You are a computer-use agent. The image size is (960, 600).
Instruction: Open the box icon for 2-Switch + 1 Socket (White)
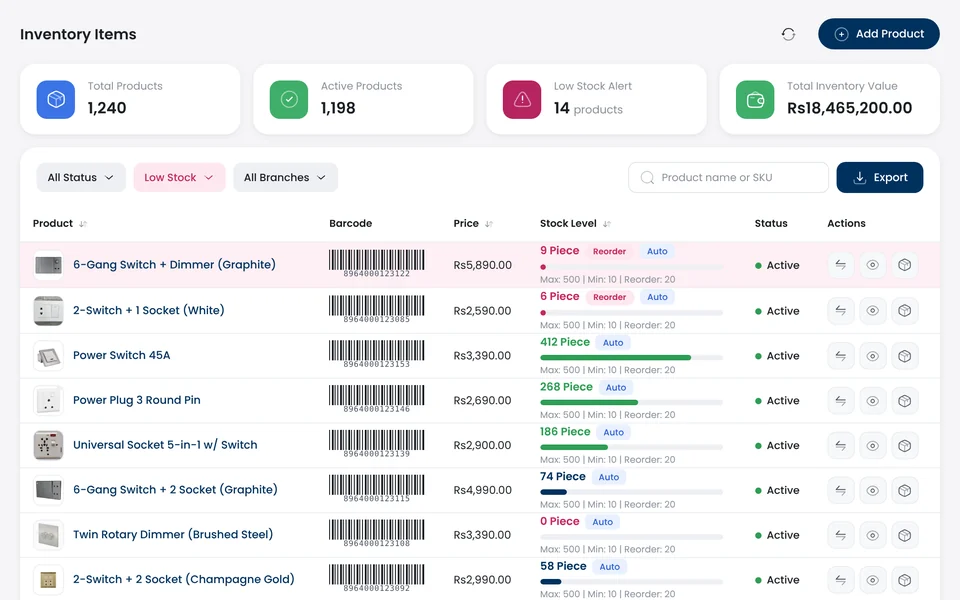click(x=904, y=310)
